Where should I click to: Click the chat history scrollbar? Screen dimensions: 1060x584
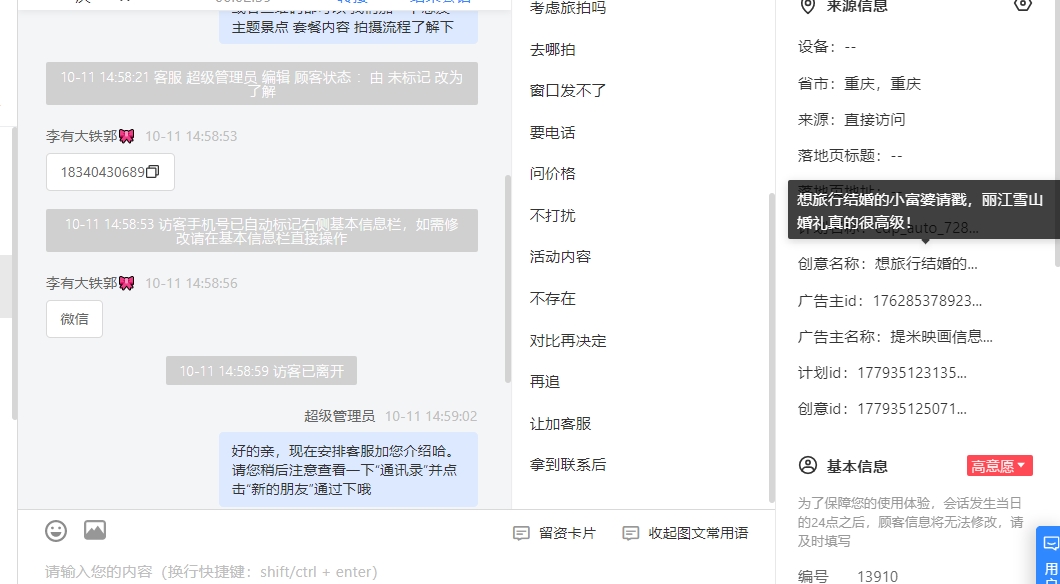[508, 279]
